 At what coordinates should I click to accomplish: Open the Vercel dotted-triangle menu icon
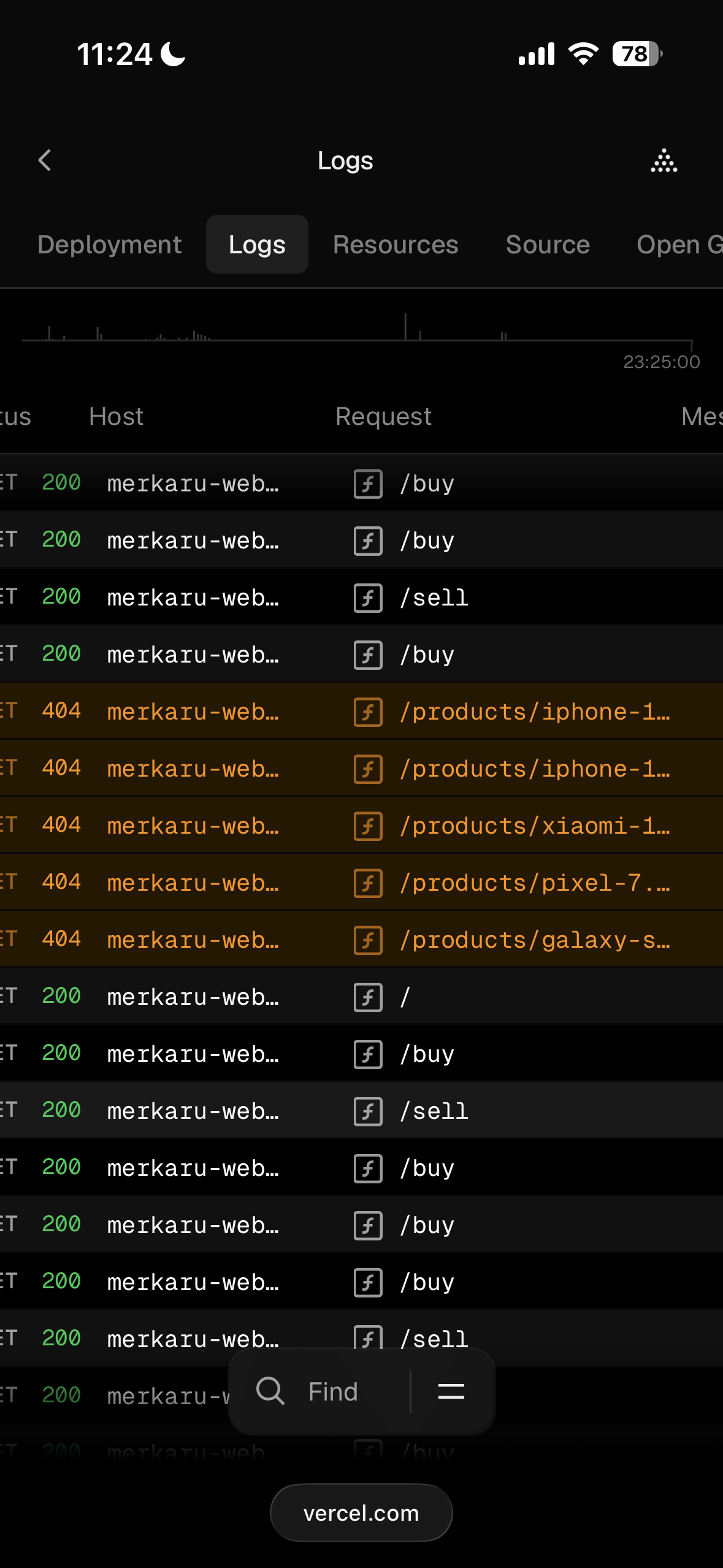click(664, 161)
